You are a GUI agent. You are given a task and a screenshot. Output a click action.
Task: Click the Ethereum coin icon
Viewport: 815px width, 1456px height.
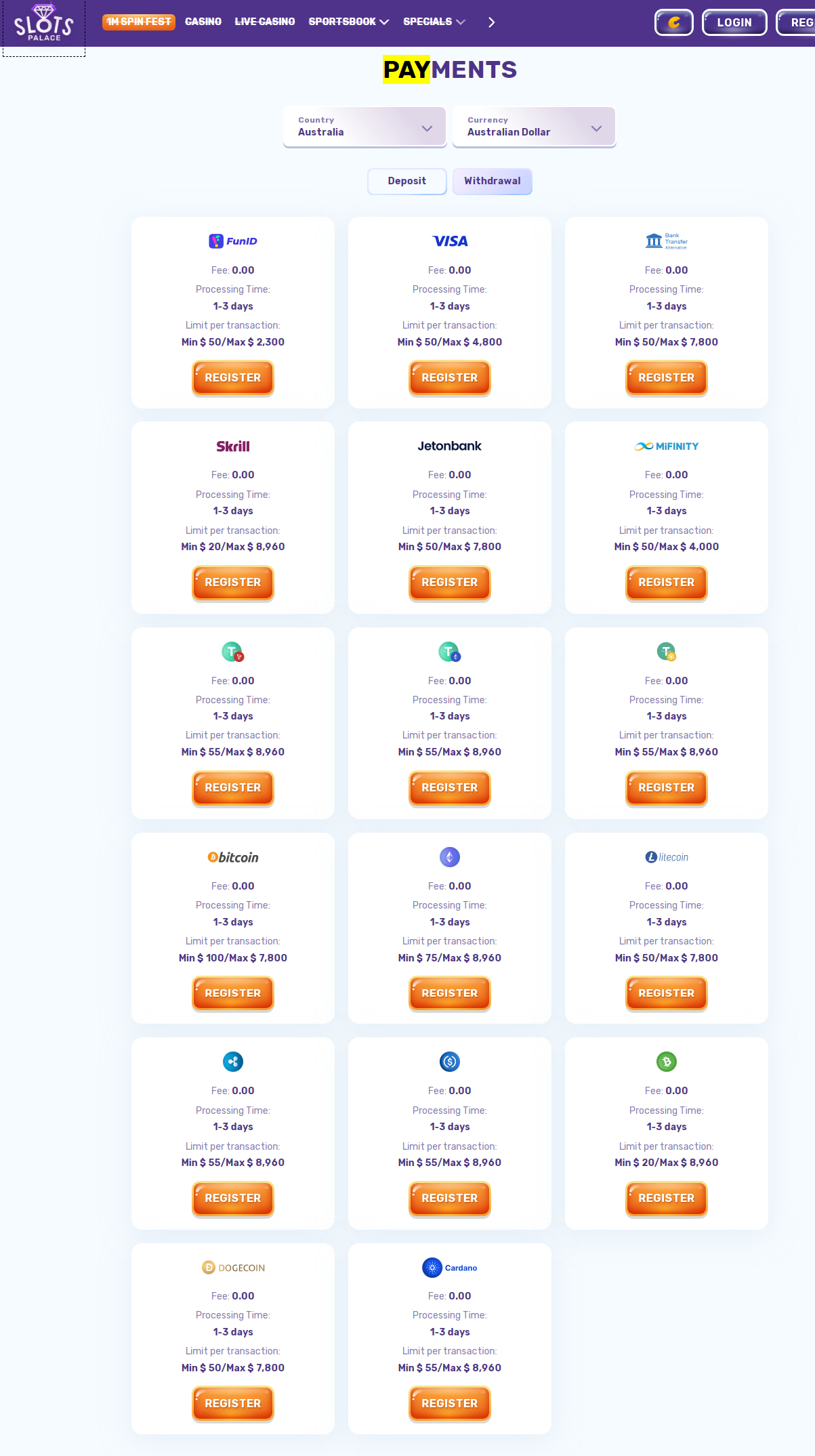(x=450, y=857)
